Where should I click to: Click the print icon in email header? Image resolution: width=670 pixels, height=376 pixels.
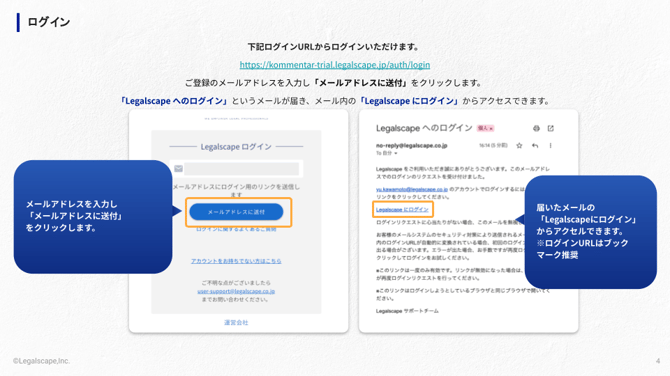[x=536, y=128]
